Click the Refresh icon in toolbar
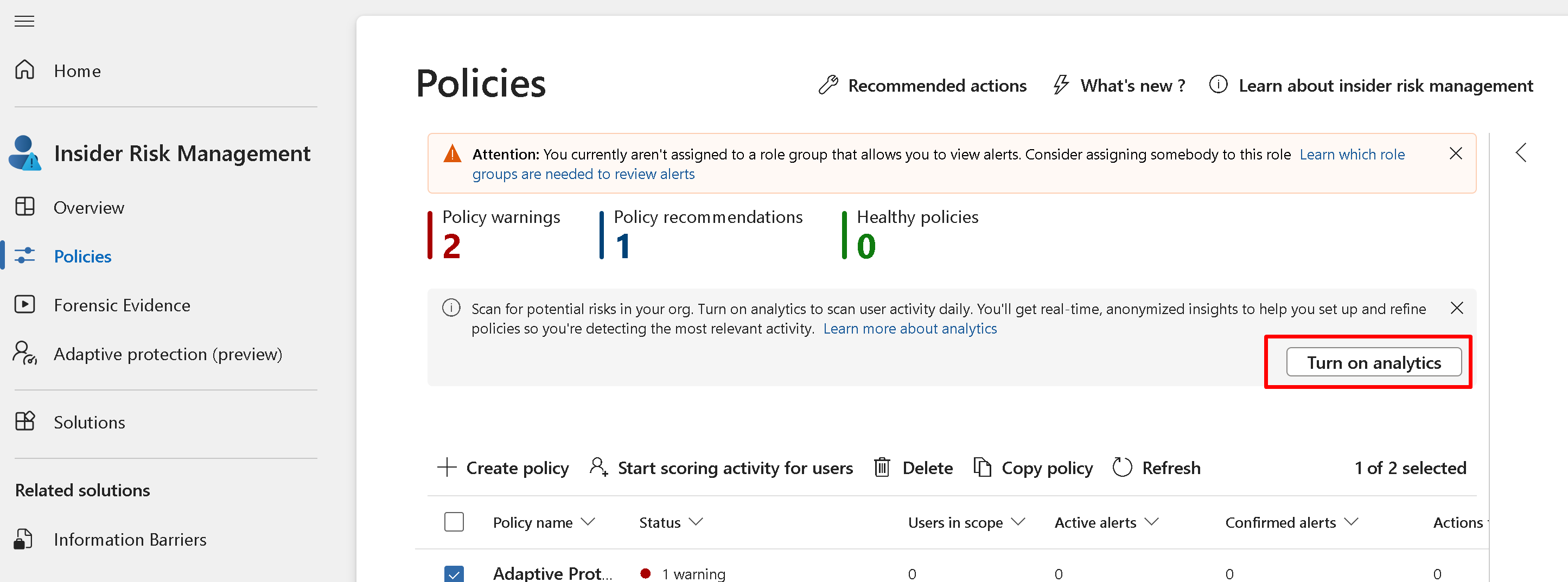The width and height of the screenshot is (1568, 582). click(x=1122, y=468)
